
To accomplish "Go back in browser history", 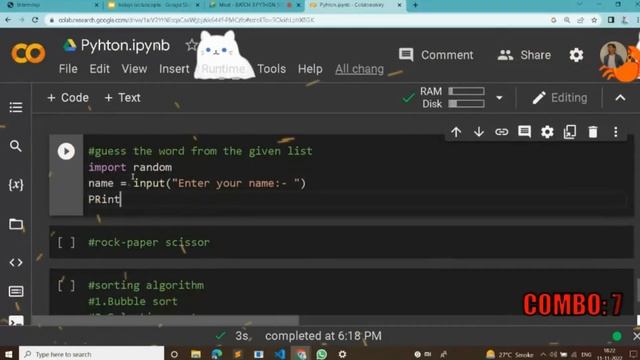I will click(x=8, y=20).
